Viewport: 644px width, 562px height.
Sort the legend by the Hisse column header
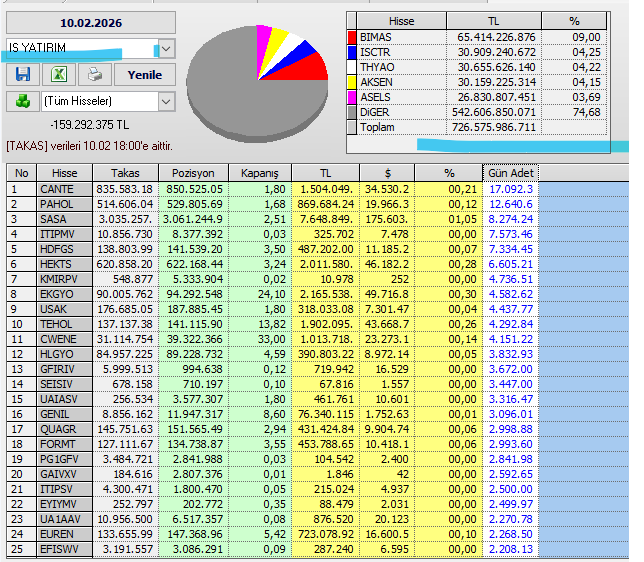click(x=401, y=21)
